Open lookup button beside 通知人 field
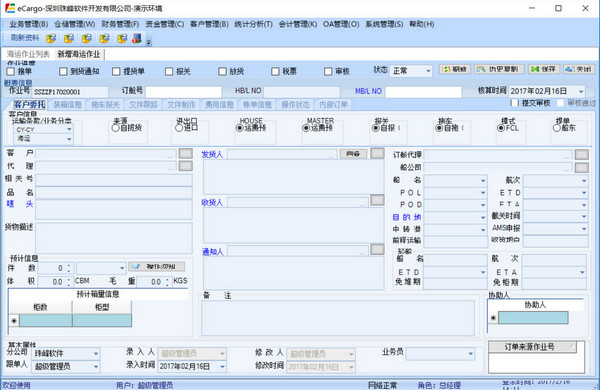The width and height of the screenshot is (600, 390). tap(377, 249)
